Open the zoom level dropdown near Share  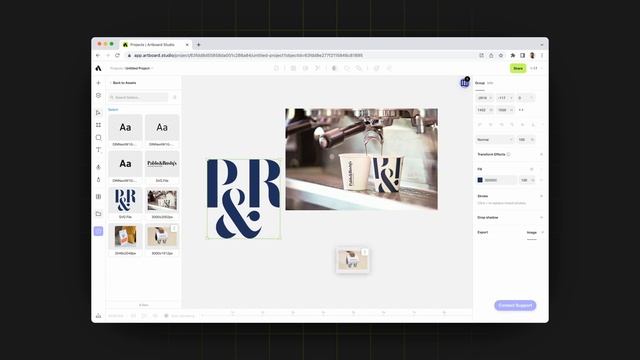(536, 68)
